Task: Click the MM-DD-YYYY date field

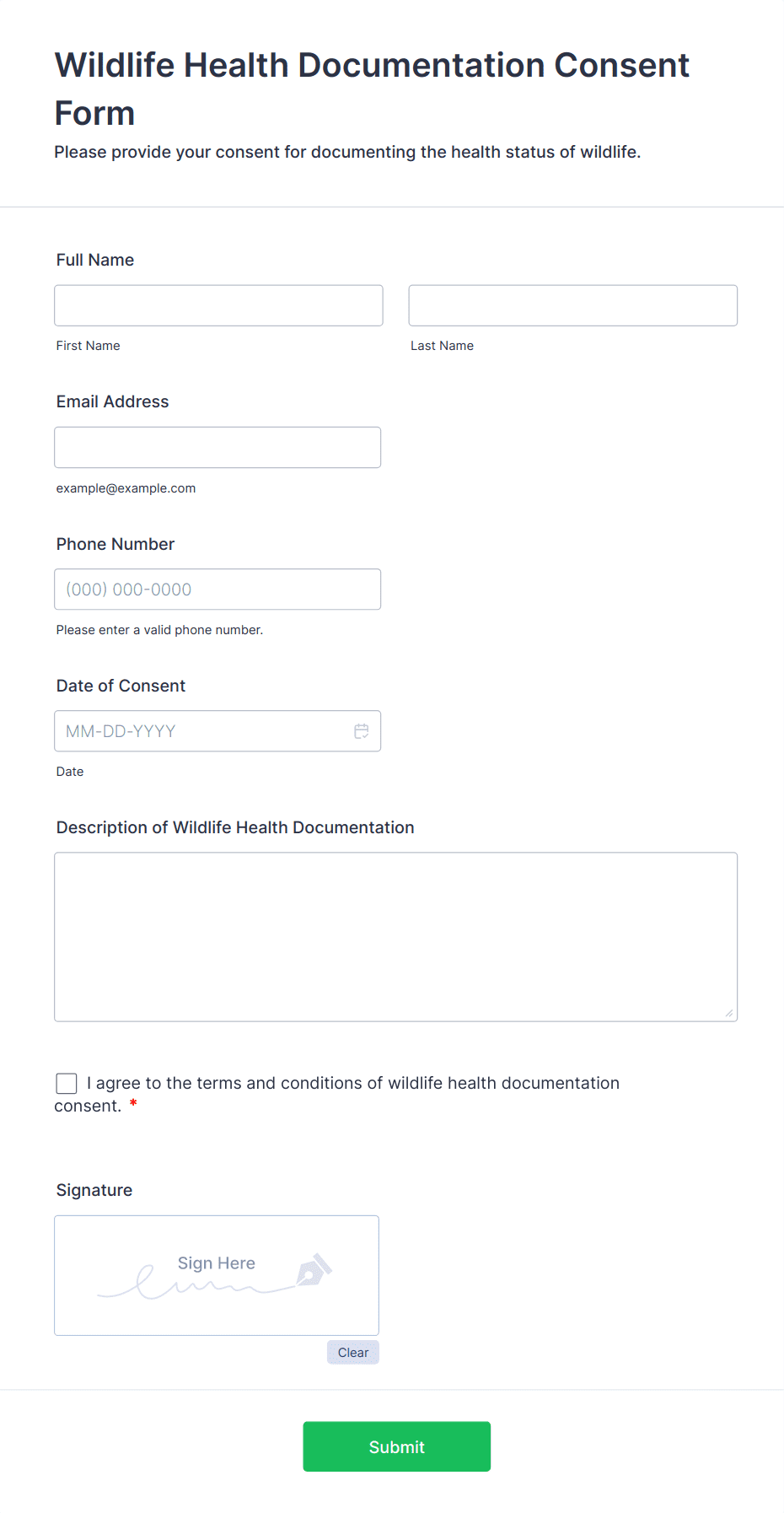Action: (x=202, y=731)
